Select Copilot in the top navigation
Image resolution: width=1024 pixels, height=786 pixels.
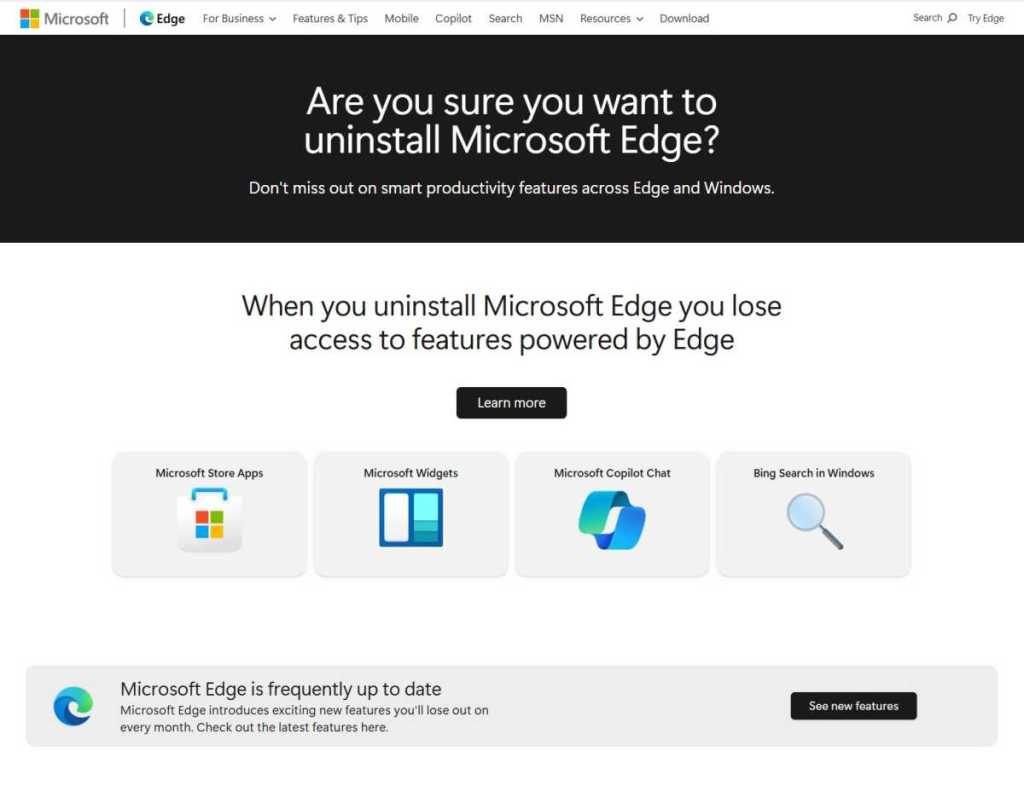[x=453, y=18]
